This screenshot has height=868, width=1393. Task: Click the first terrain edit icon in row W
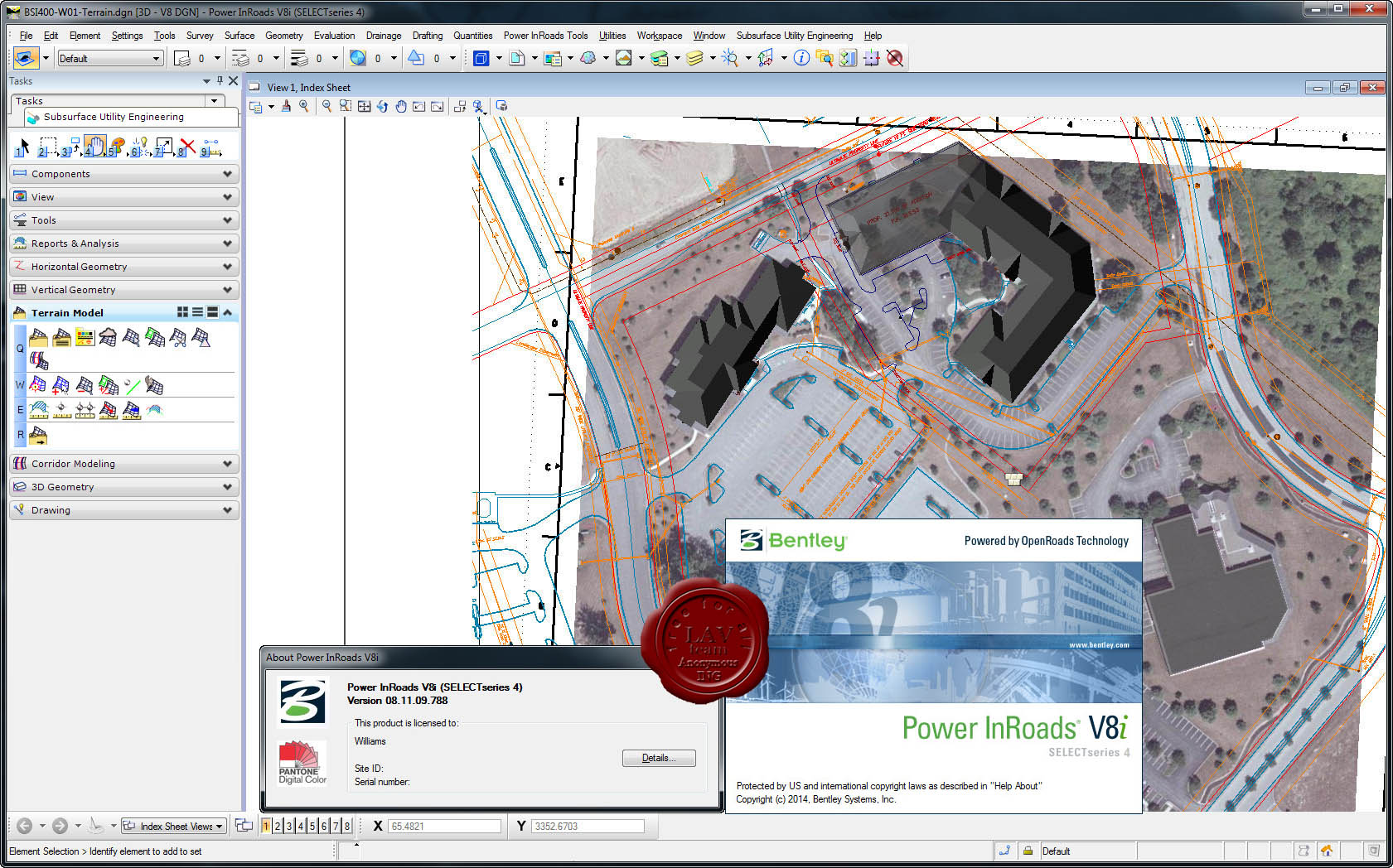(38, 385)
